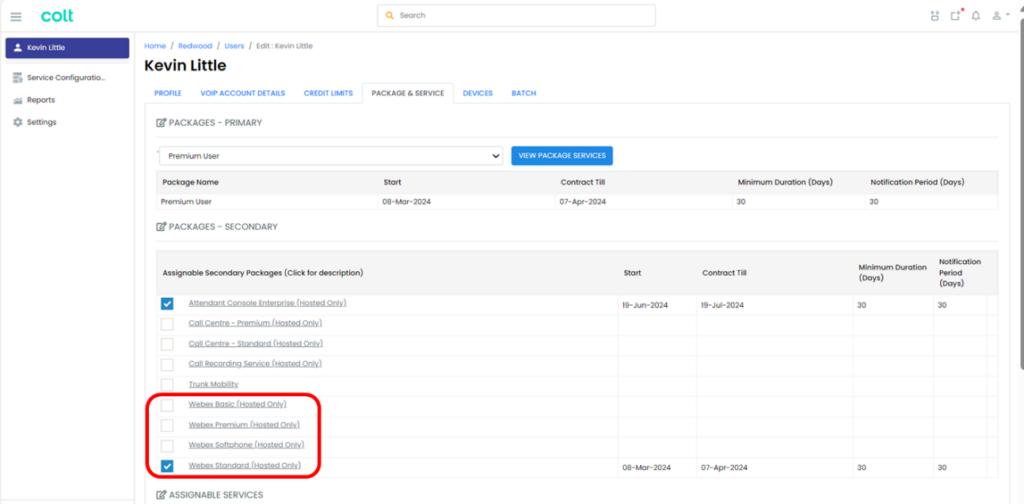
Task: Click the Premium User package name cell
Action: click(x=267, y=202)
